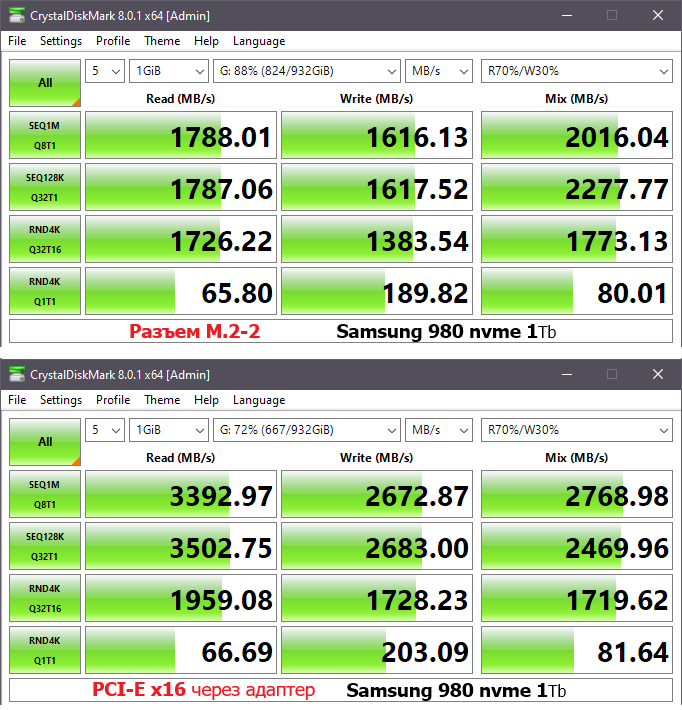Open R70%/W30% mix ratio dropdown in top window
Screen dimensions: 682x710
pos(577,71)
